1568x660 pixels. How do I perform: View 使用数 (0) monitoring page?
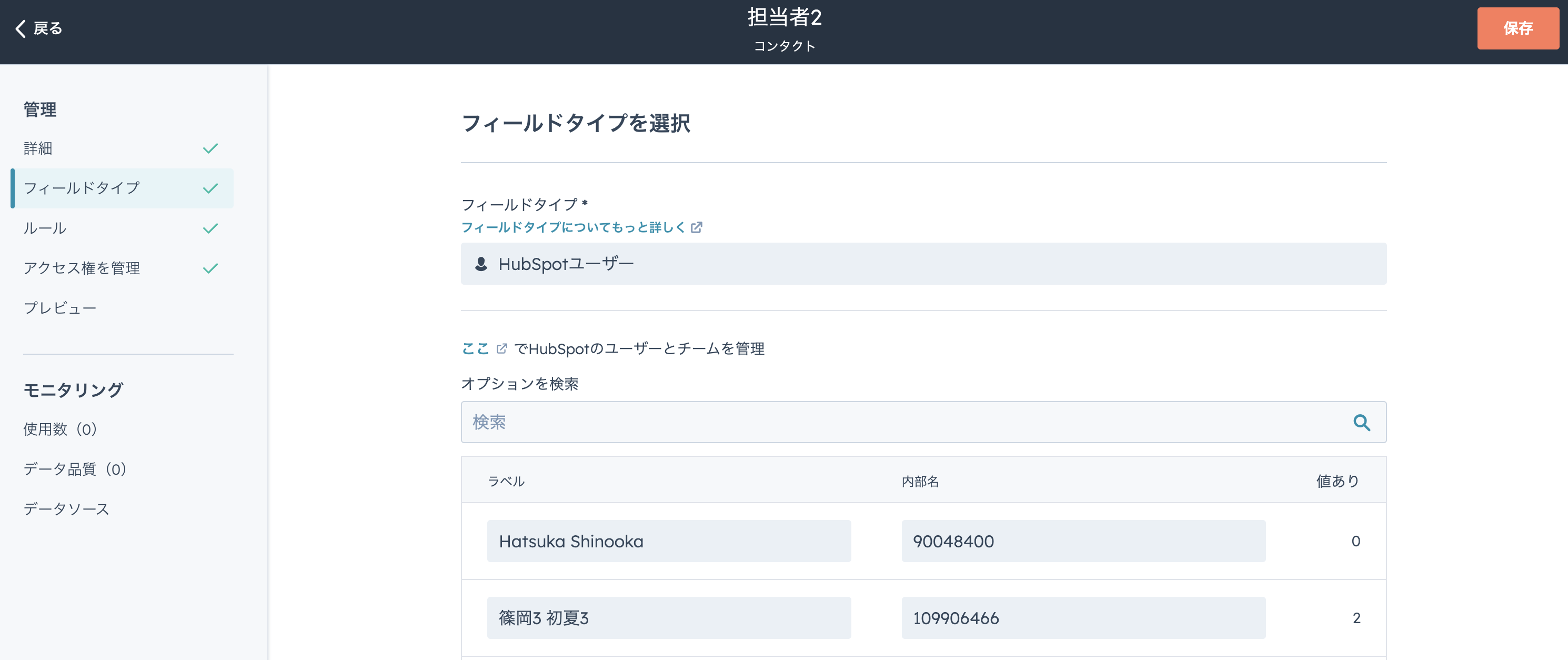[x=61, y=429]
